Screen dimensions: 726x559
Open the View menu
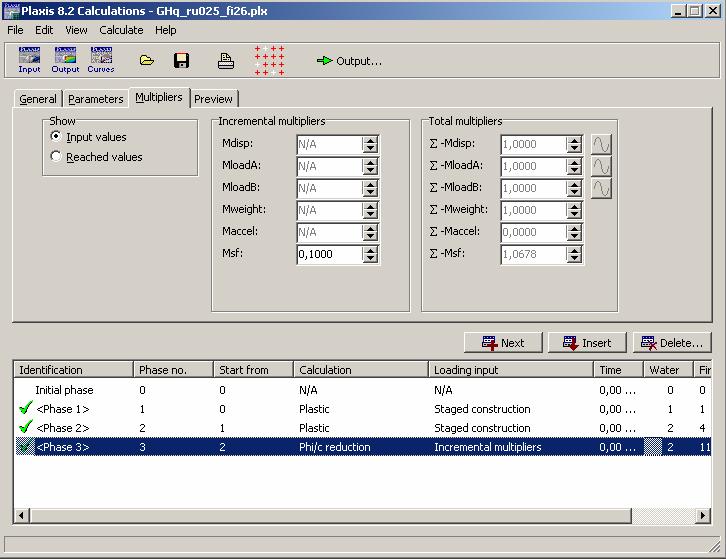(x=76, y=30)
